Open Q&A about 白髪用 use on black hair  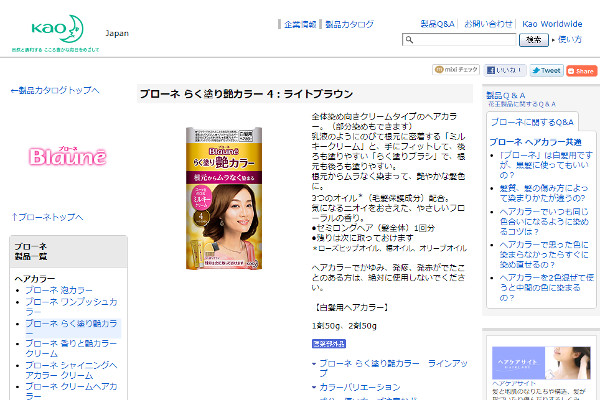(x=546, y=165)
